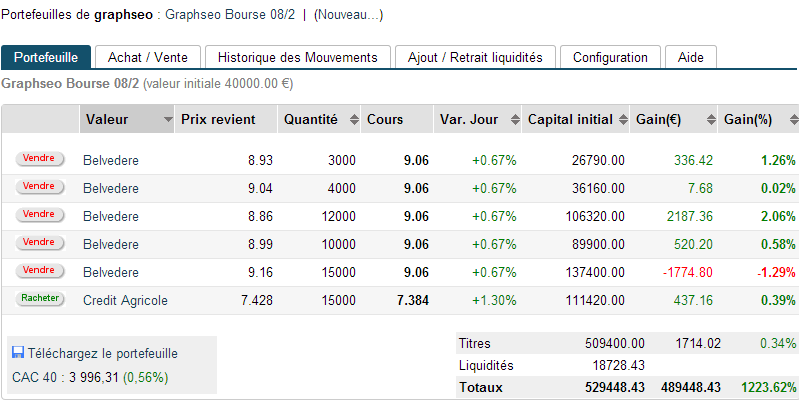Click Racheter for Credit Agricole
This screenshot has height=401, width=799.
39,298
